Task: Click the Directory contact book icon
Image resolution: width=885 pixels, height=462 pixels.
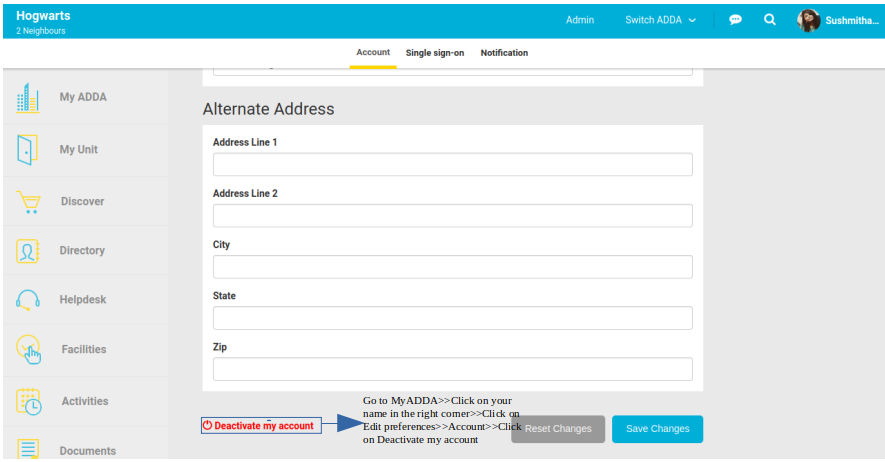Action: pos(28,251)
